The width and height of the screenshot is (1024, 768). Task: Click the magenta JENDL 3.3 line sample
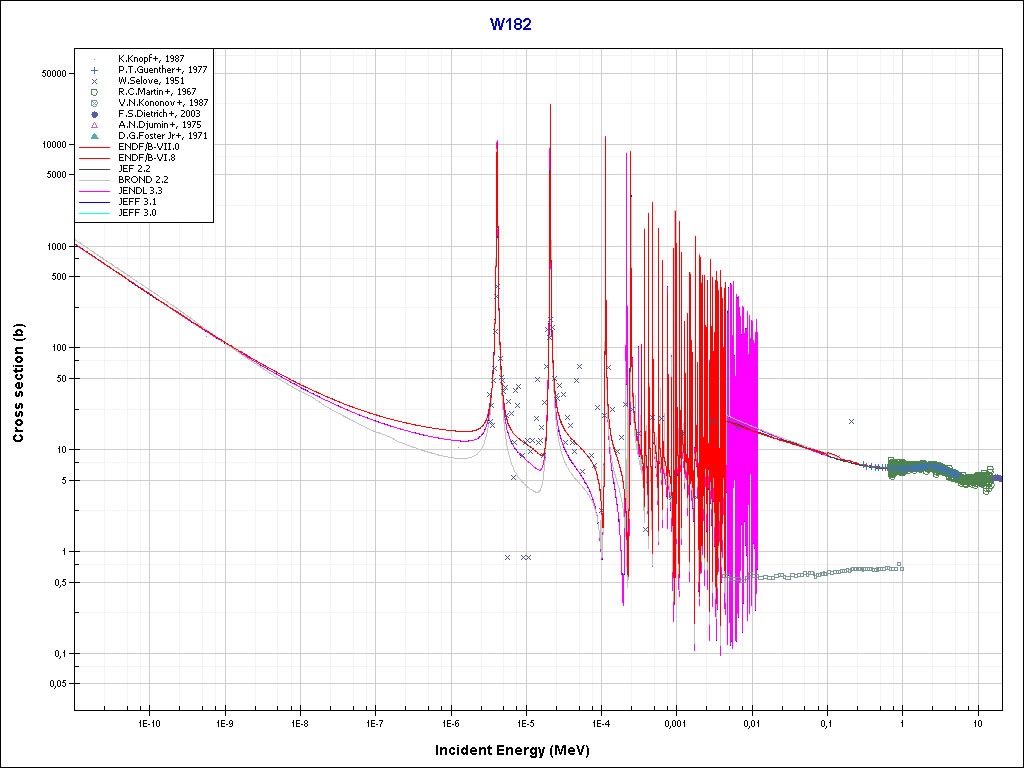94,191
